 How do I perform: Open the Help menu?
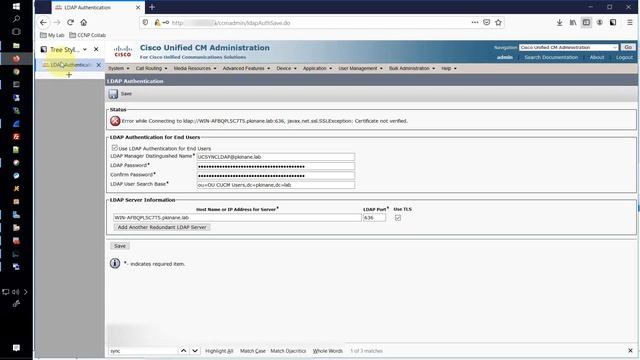pyautogui.click(x=449, y=68)
